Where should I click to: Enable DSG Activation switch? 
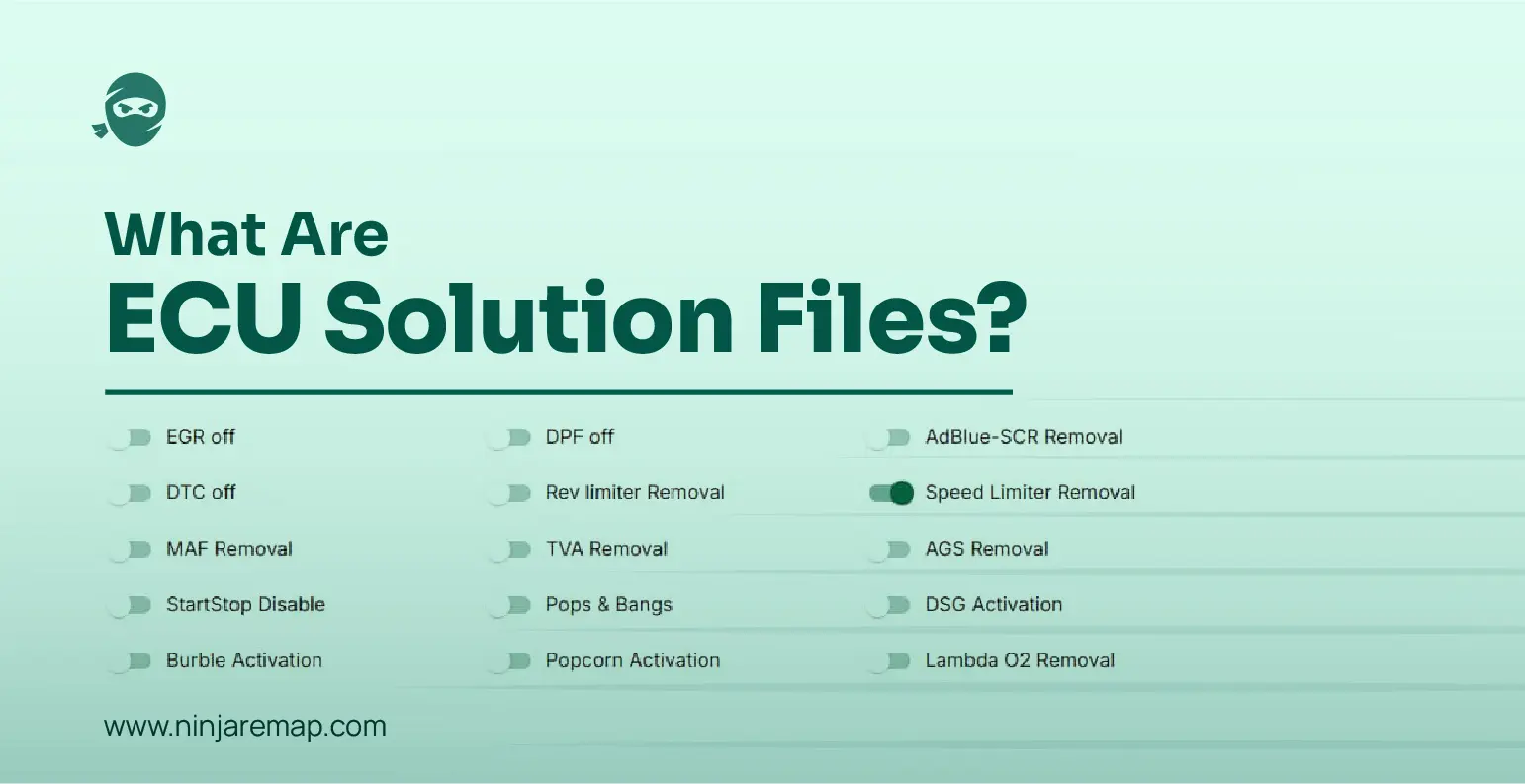point(895,605)
